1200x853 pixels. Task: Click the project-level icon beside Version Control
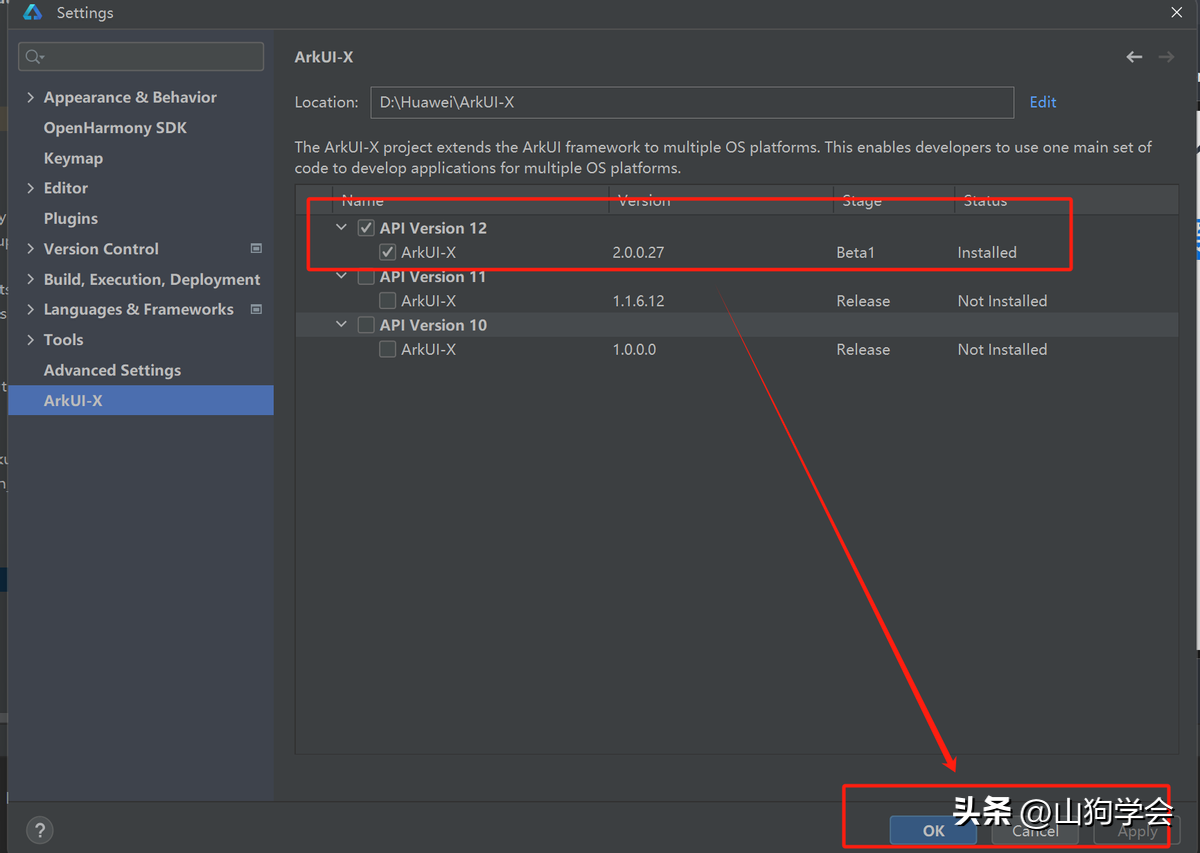click(x=256, y=248)
